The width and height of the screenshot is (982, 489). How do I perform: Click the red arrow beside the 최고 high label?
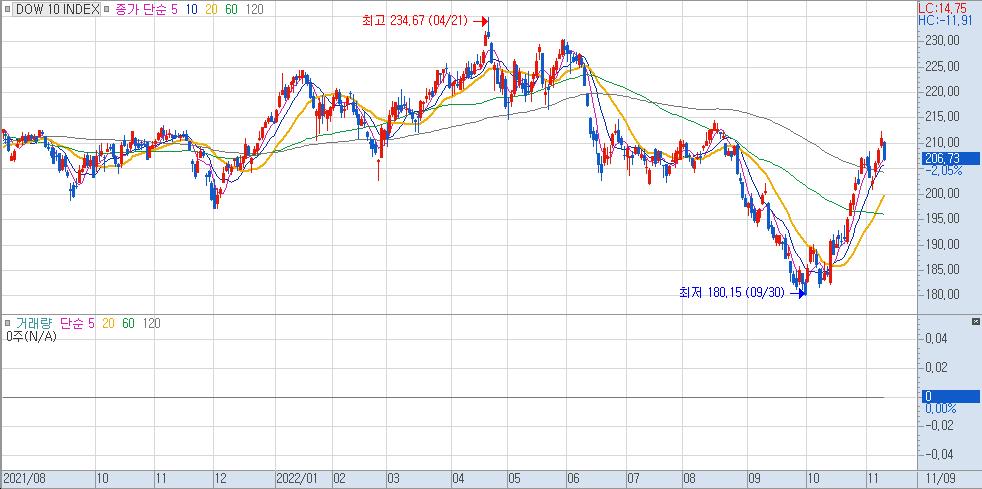coord(480,21)
